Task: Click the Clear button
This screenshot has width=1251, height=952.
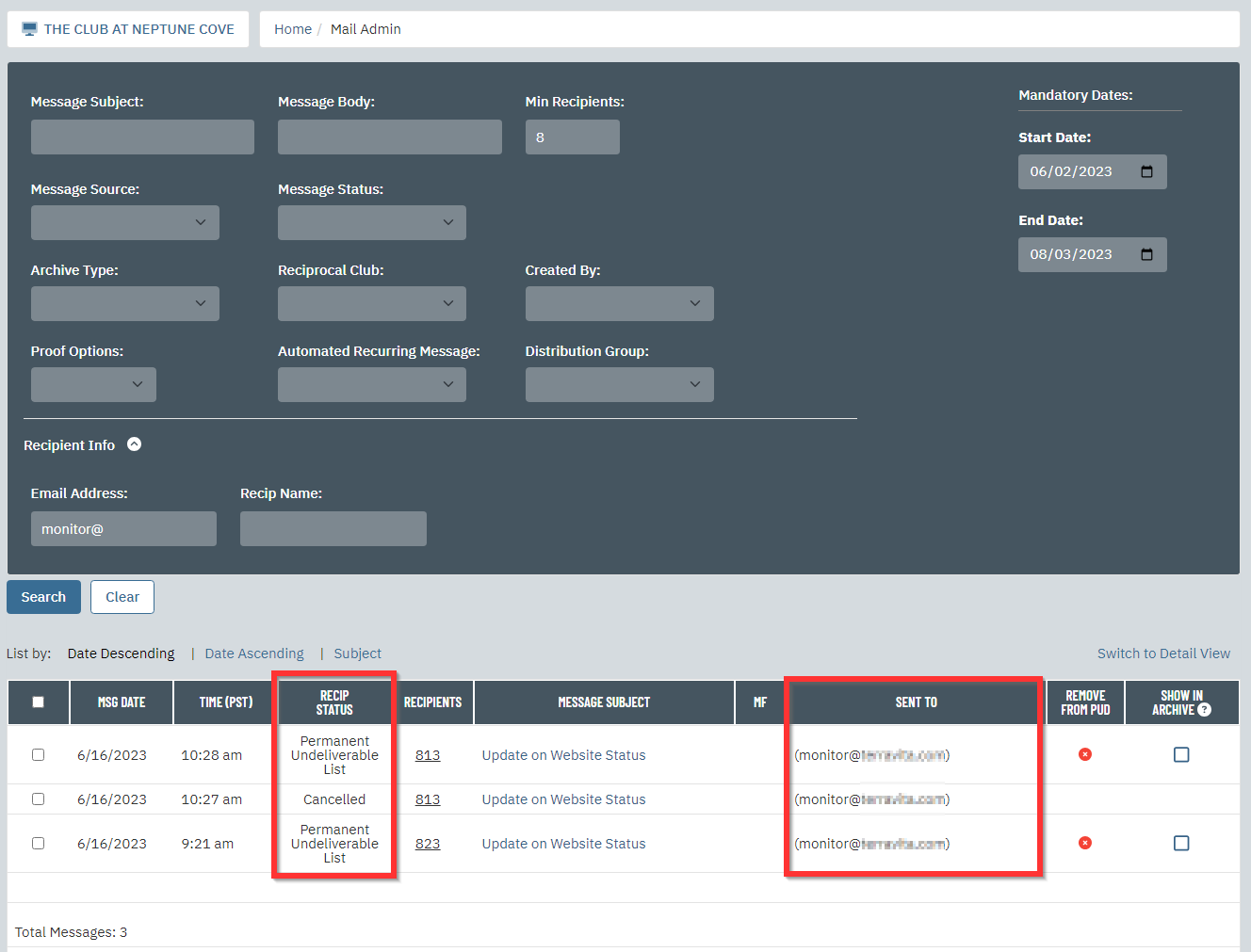Action: (122, 597)
